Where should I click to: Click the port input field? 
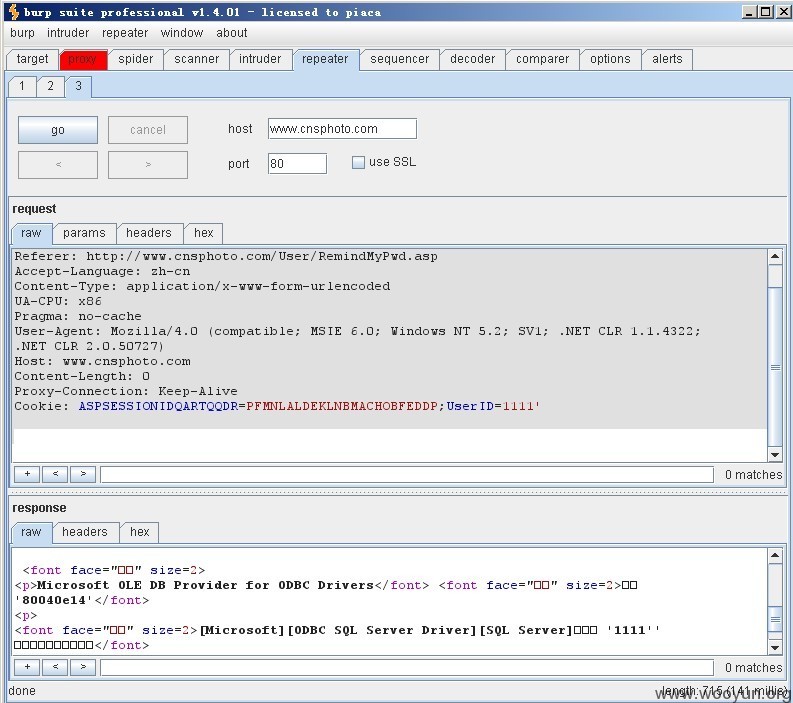point(297,163)
